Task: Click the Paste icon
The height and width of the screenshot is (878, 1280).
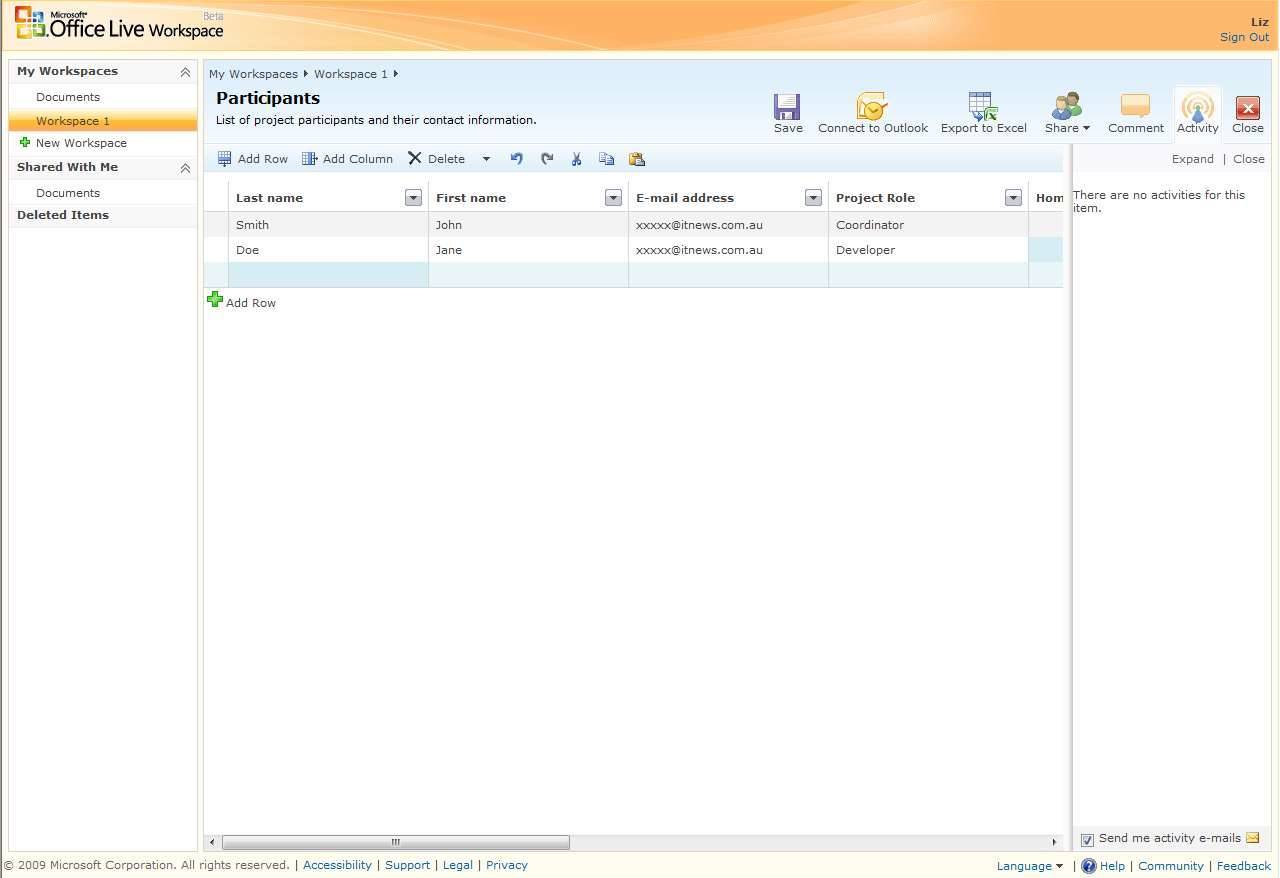Action: (x=637, y=158)
